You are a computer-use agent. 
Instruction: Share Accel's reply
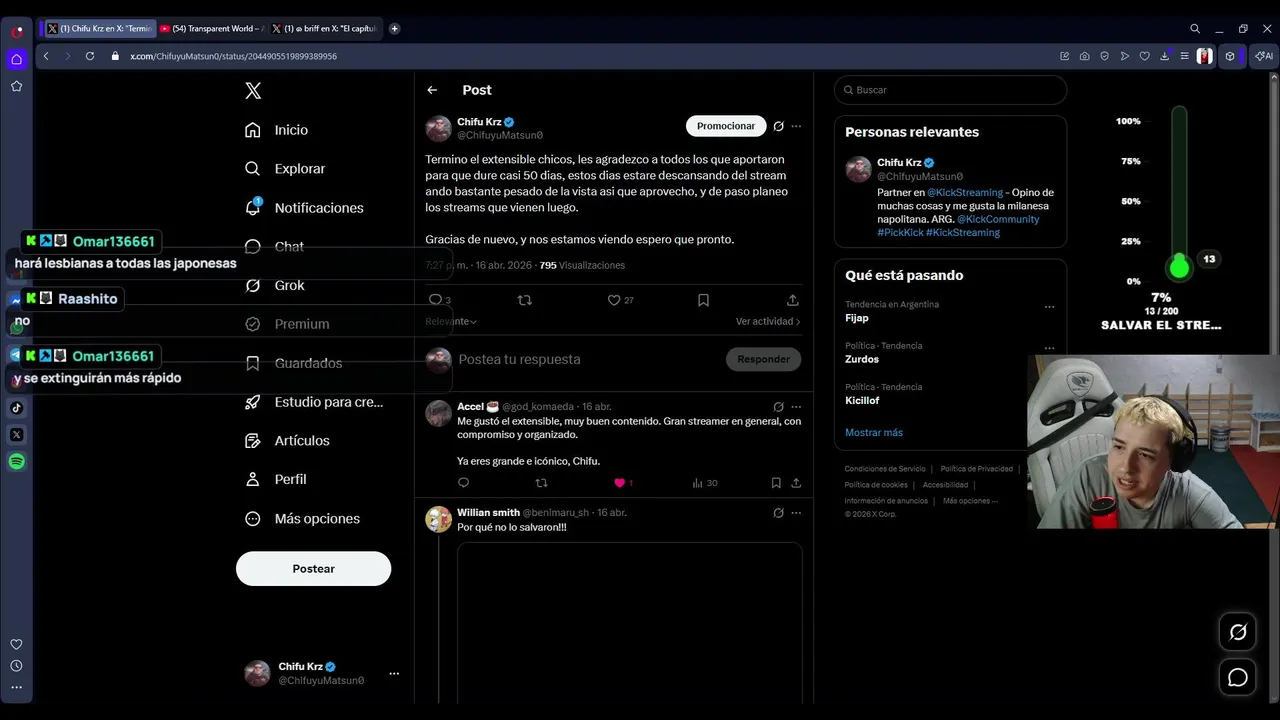796,483
